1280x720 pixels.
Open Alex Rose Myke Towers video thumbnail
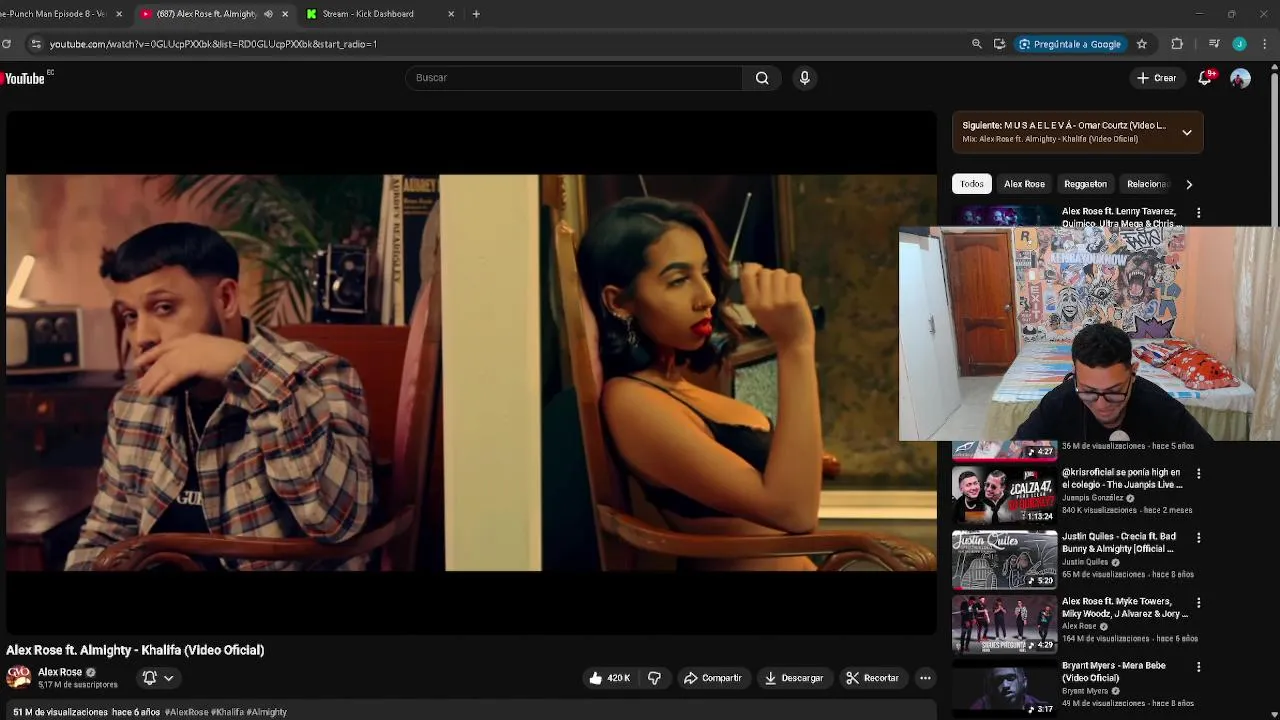pos(1004,623)
